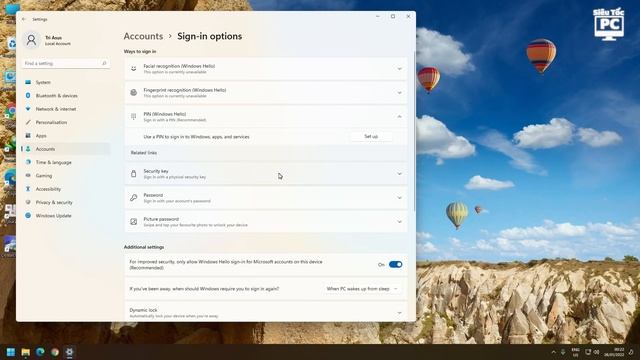Click the Settings gear in the taskbar
640x360 pixels.
(x=69, y=352)
